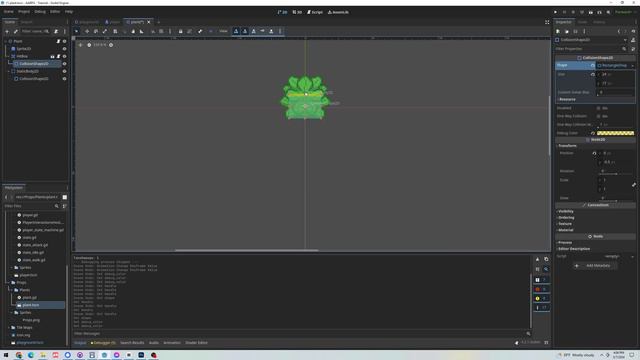This screenshot has height=360, width=640.
Task: Choose the Select Mode tool in the canvas toolbar
Action: point(76,31)
